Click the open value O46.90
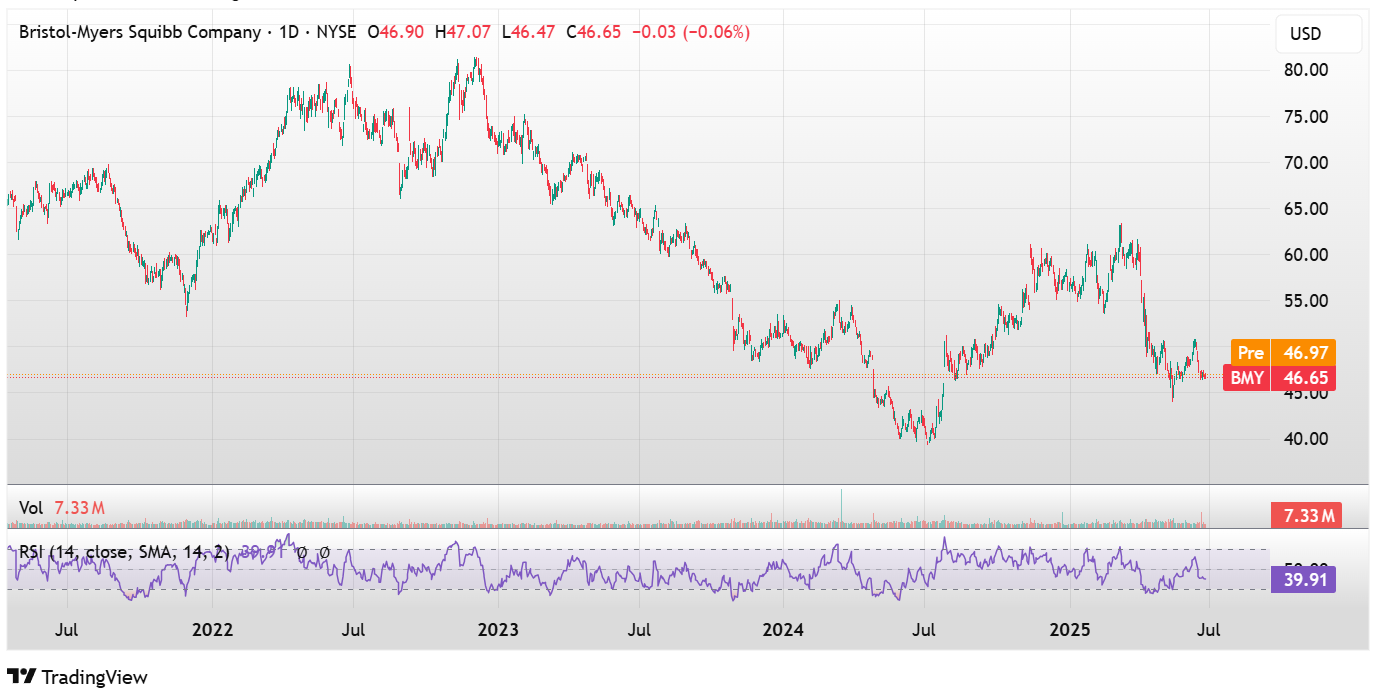The height and width of the screenshot is (691, 1381). click(x=397, y=32)
